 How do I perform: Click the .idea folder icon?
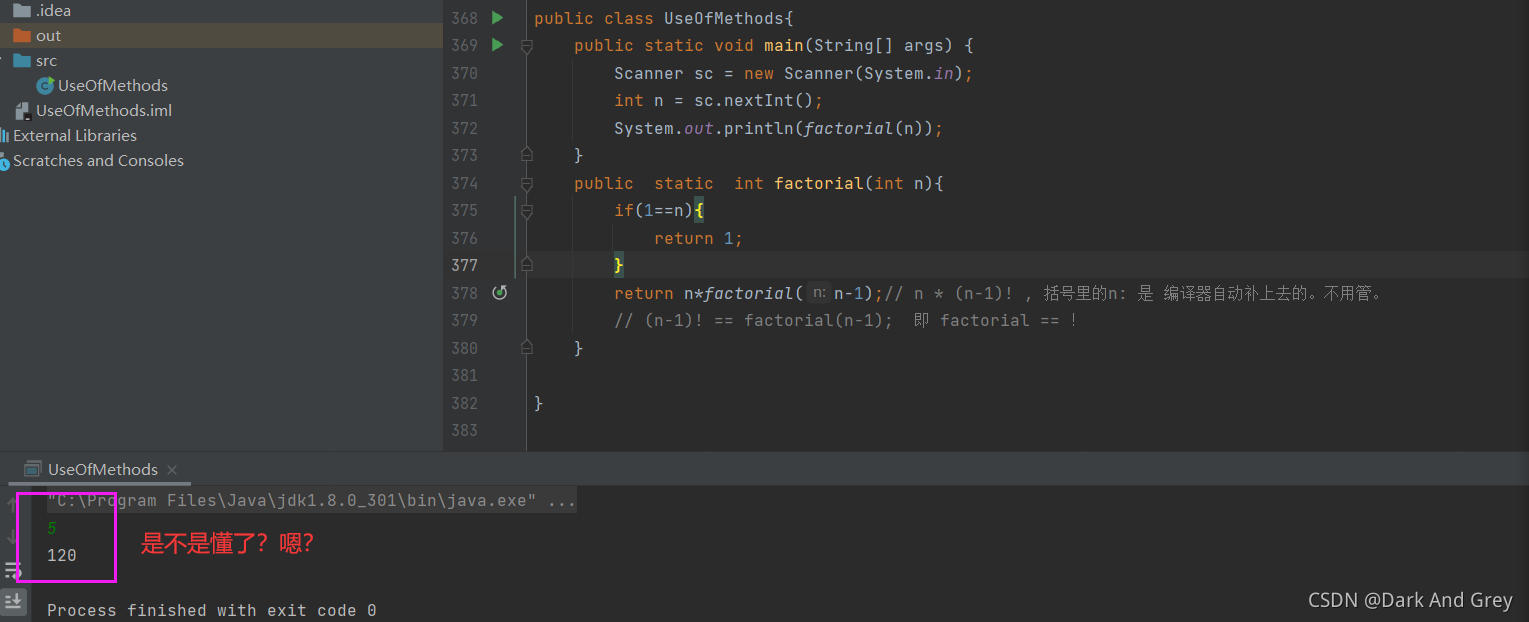[x=22, y=11]
